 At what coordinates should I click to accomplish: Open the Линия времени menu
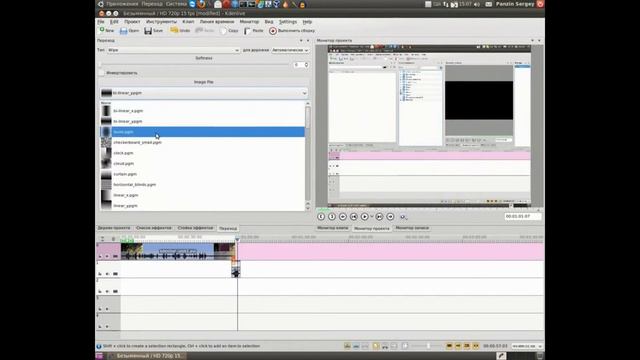coord(217,22)
